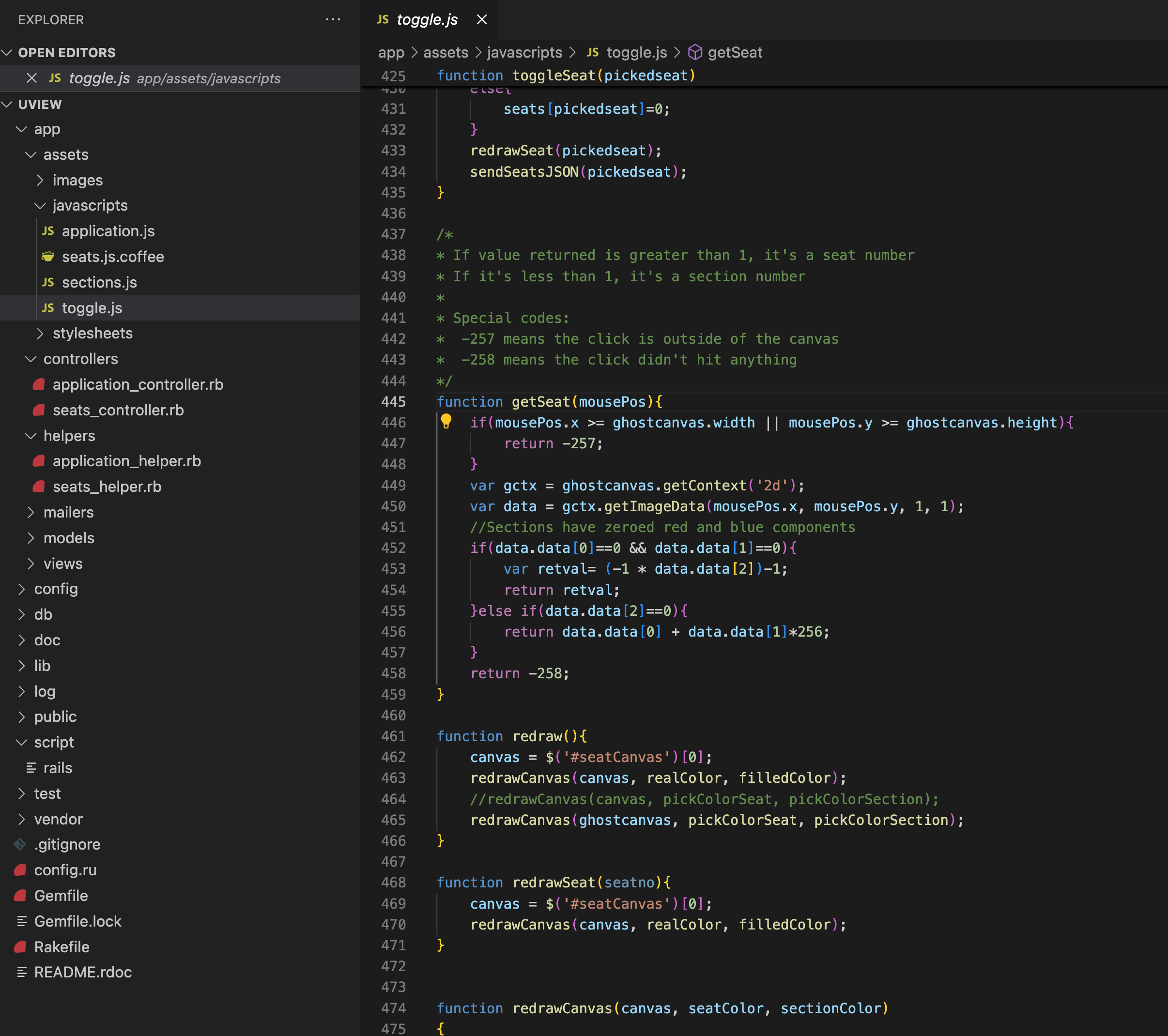Click the lightbulb code action icon
This screenshot has height=1036, width=1168.
[x=446, y=422]
